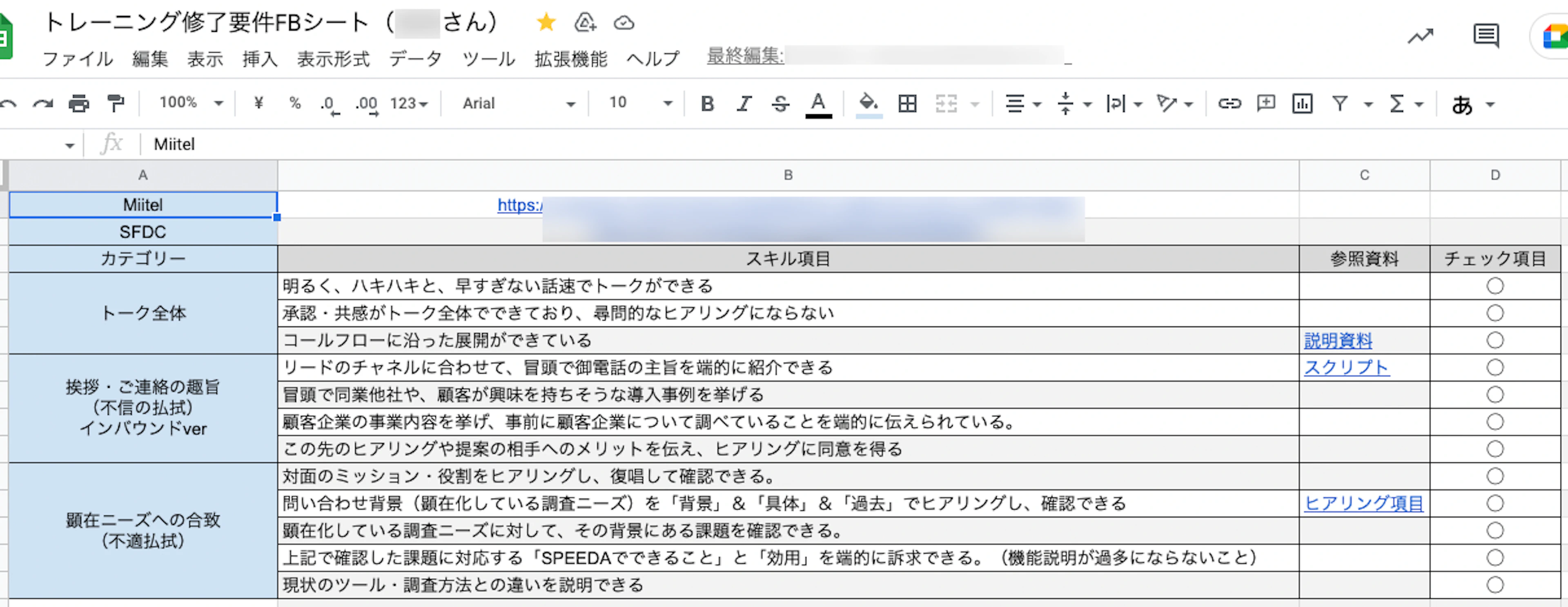Check circle for 明るく、ハキハキと row

pos(1495,286)
